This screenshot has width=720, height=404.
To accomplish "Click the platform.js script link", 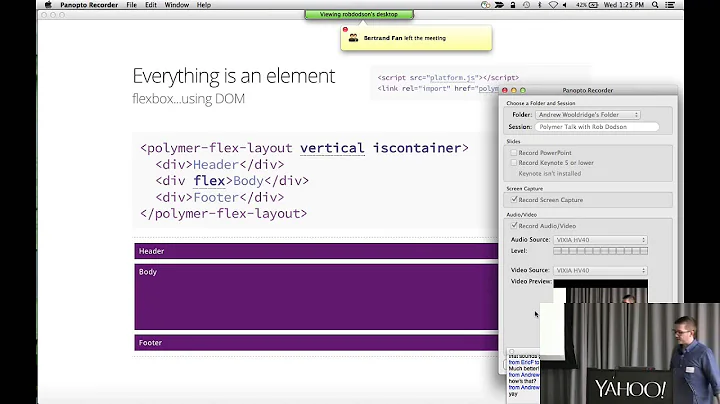I will (x=452, y=78).
